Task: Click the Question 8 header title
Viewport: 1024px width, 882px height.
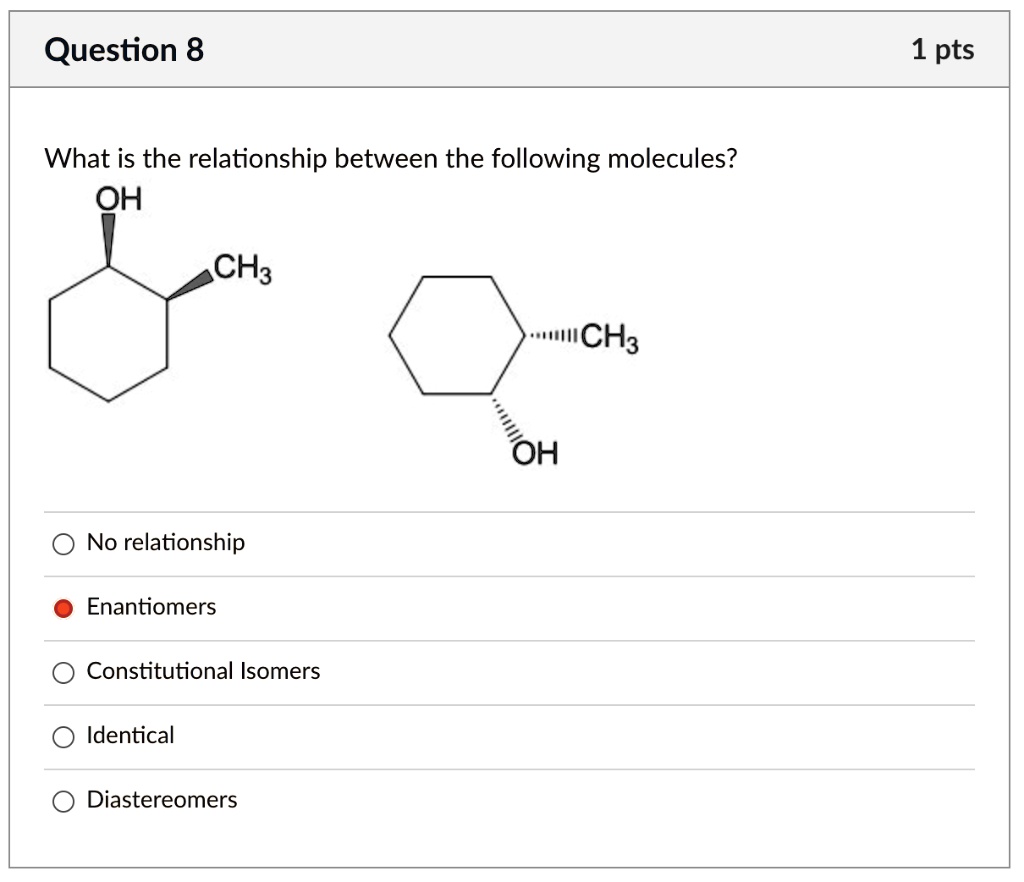Action: 120,48
